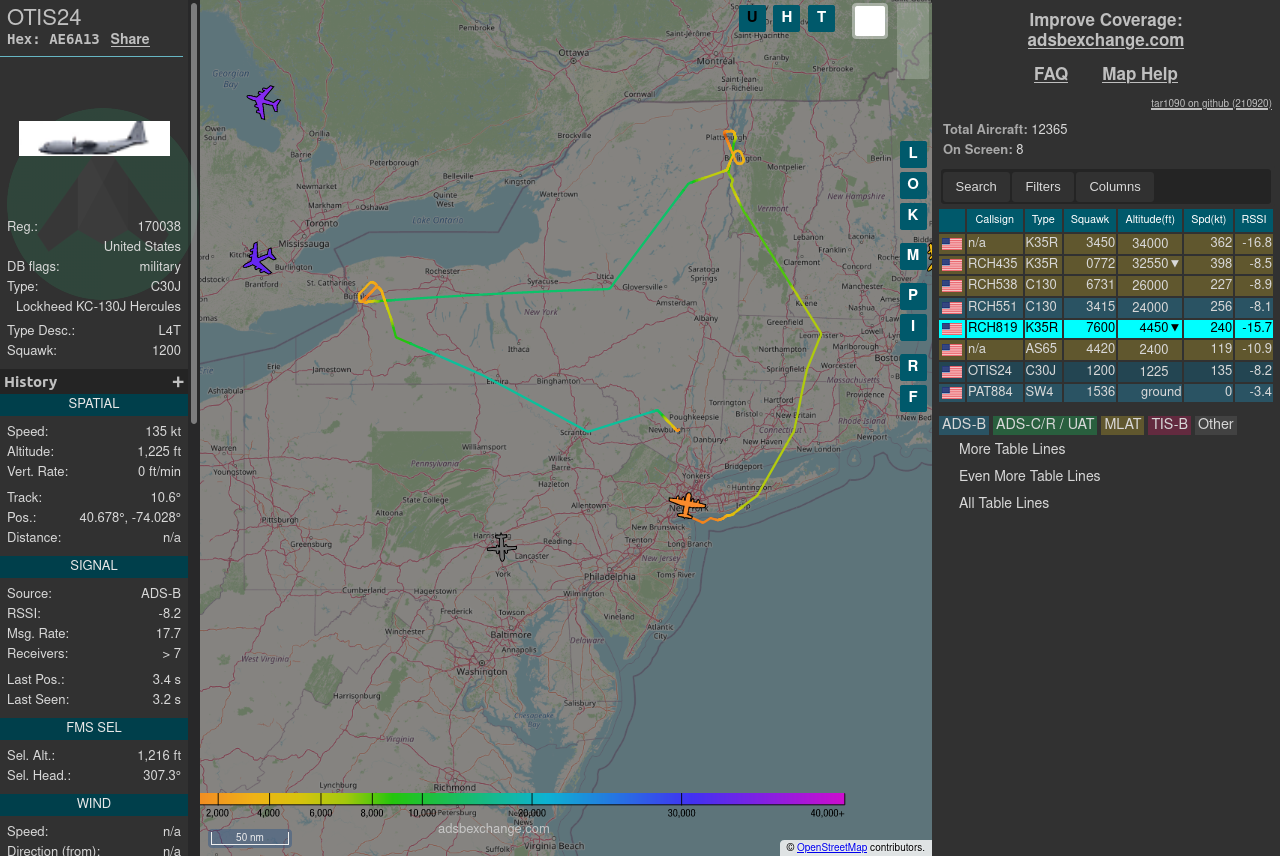Toggle the O map button
This screenshot has height=856, width=1280.
[x=913, y=184]
